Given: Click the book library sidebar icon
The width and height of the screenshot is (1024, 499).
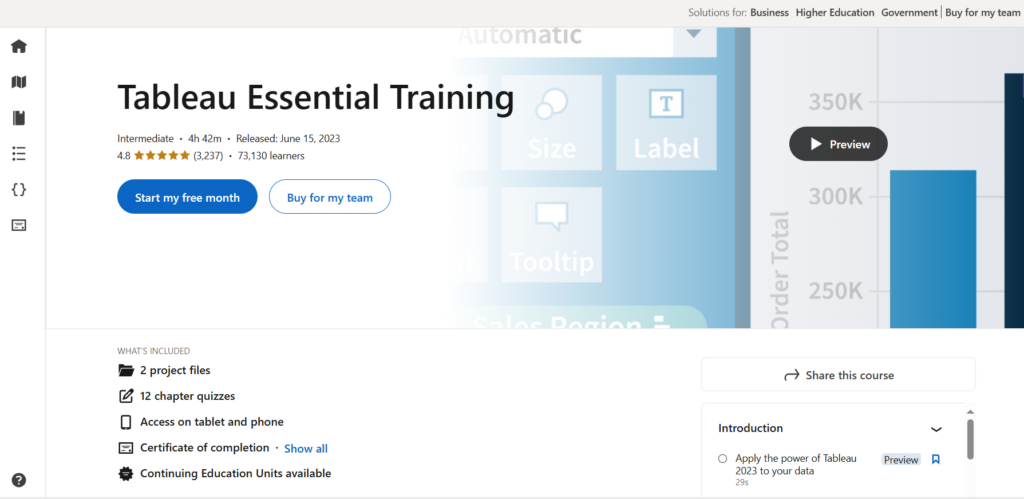Looking at the screenshot, I should pyautogui.click(x=19, y=118).
